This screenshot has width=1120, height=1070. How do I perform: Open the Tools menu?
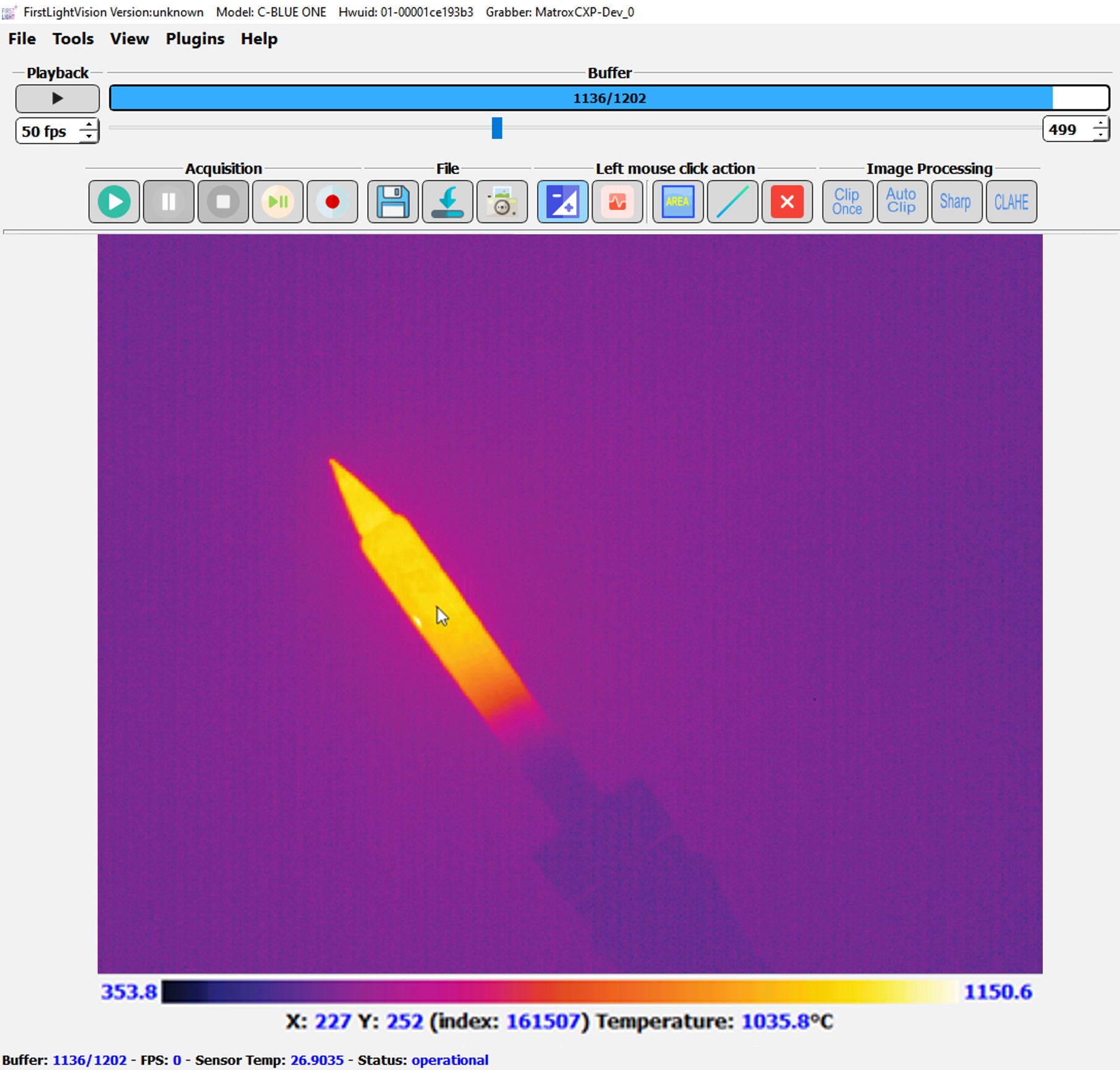pyautogui.click(x=73, y=39)
